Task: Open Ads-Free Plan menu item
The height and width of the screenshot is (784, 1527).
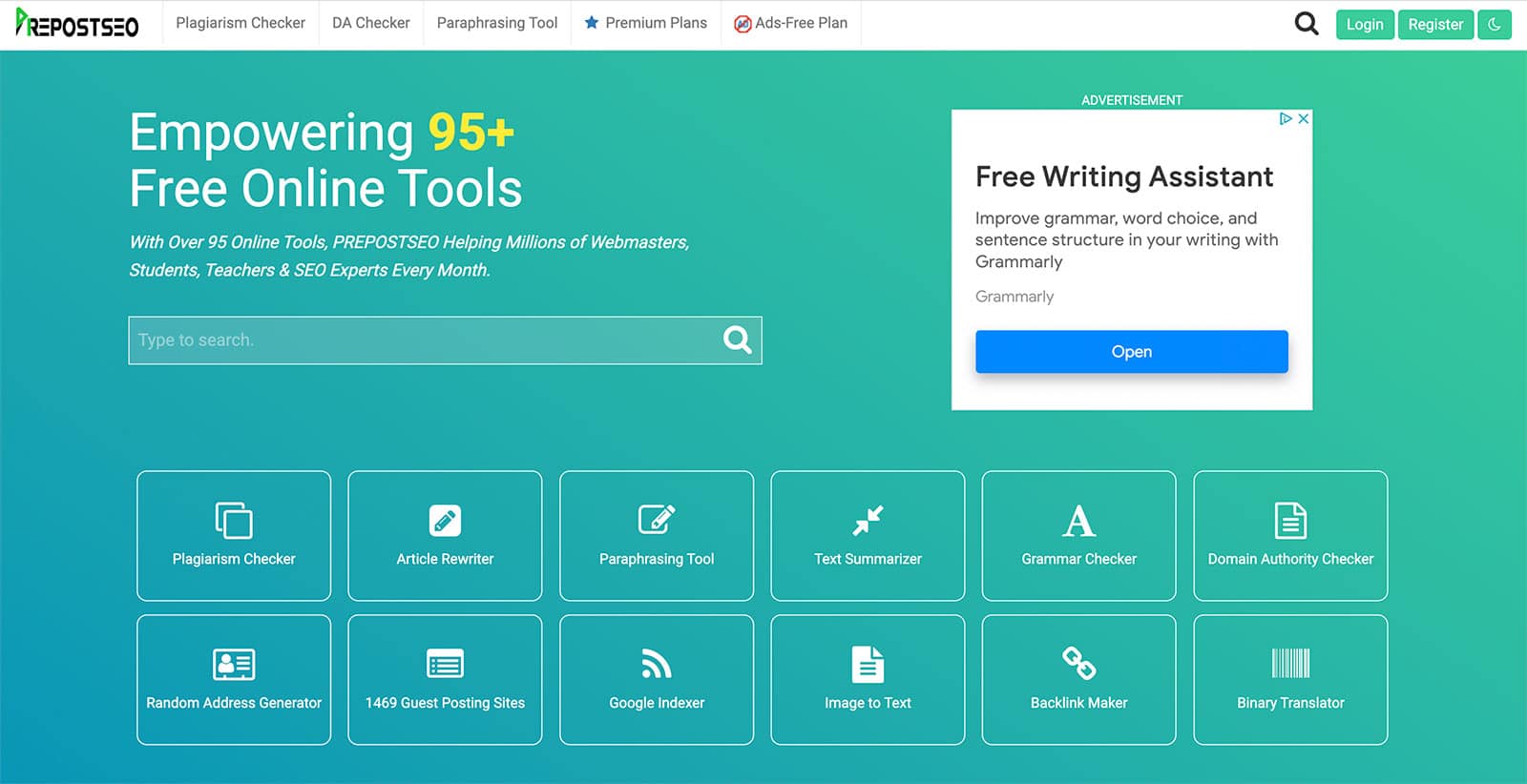Action: coord(790,23)
